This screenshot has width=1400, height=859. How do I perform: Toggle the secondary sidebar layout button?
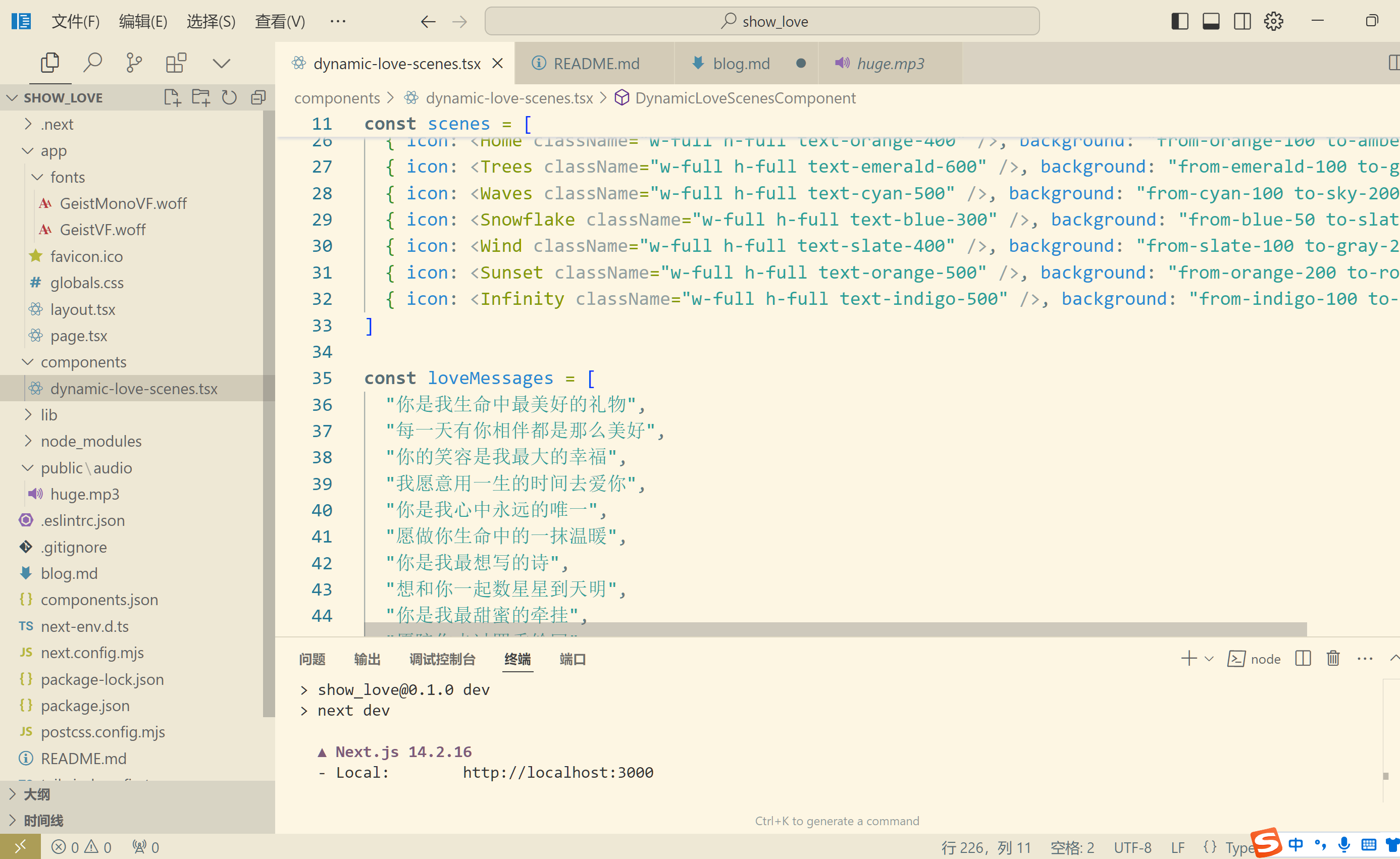click(1242, 22)
